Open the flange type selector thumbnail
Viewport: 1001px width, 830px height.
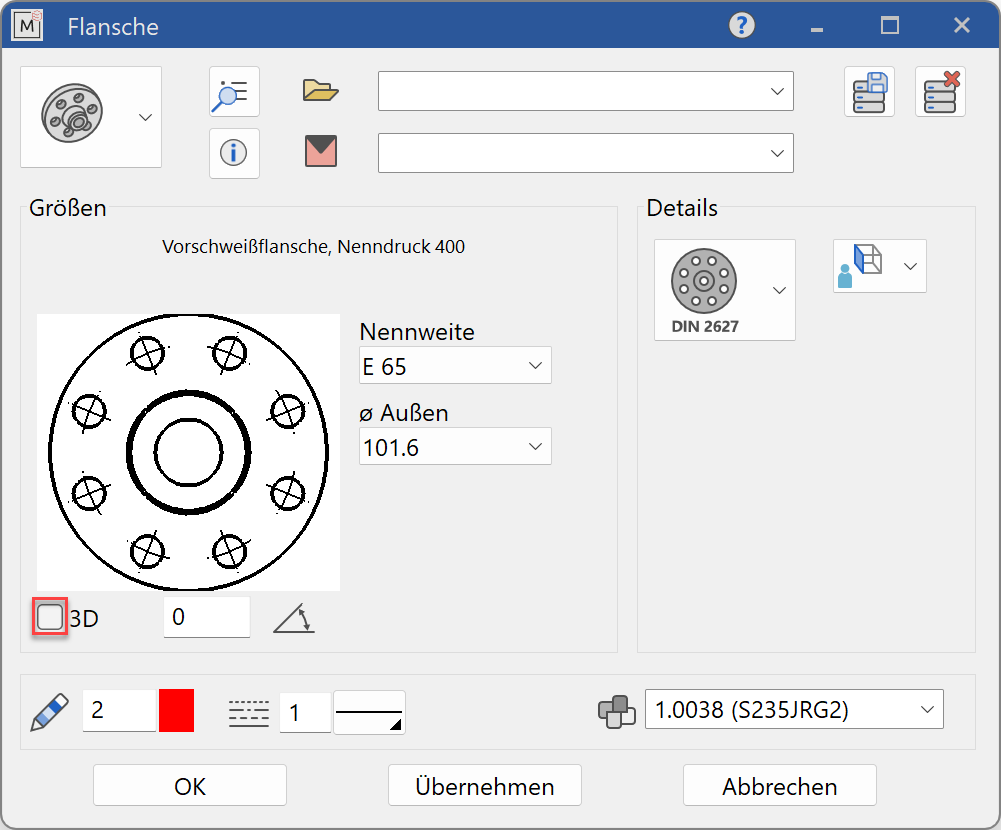(91, 117)
